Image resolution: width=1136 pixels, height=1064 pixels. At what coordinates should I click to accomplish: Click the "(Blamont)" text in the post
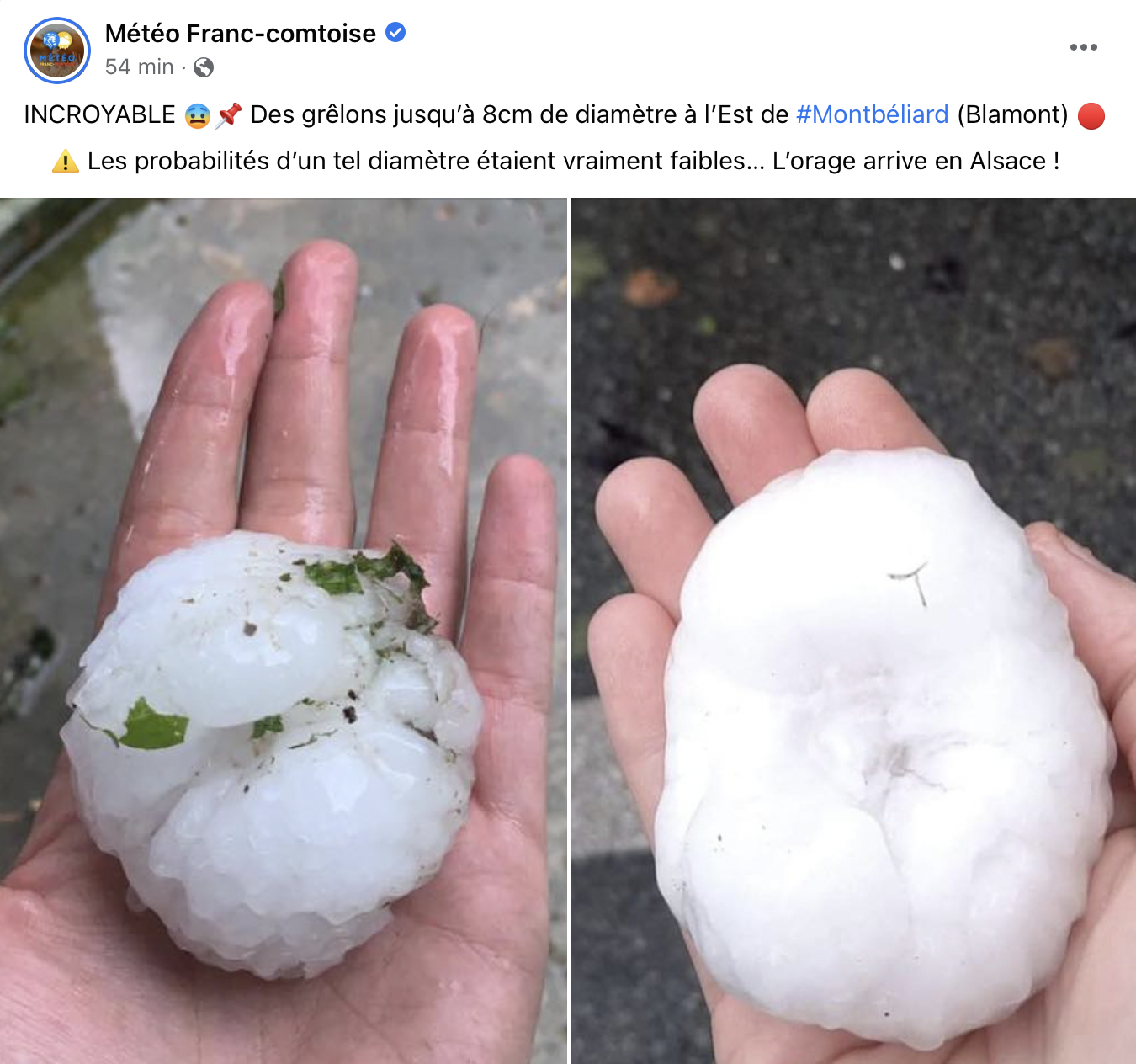coord(1012,114)
